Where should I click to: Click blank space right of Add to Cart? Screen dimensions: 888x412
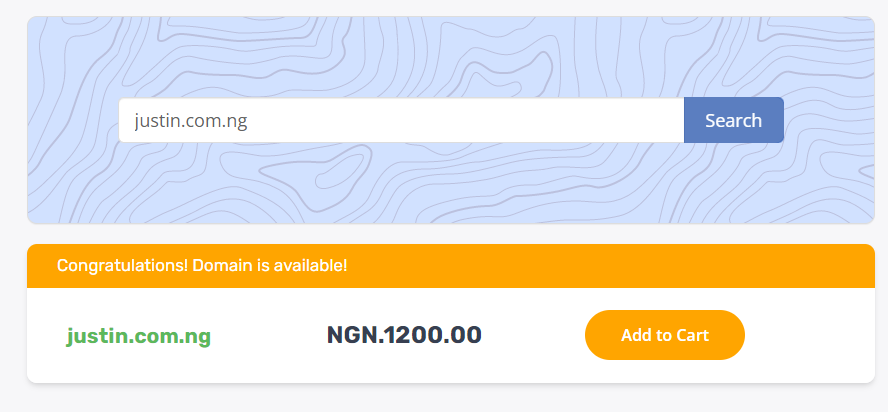tap(810, 335)
